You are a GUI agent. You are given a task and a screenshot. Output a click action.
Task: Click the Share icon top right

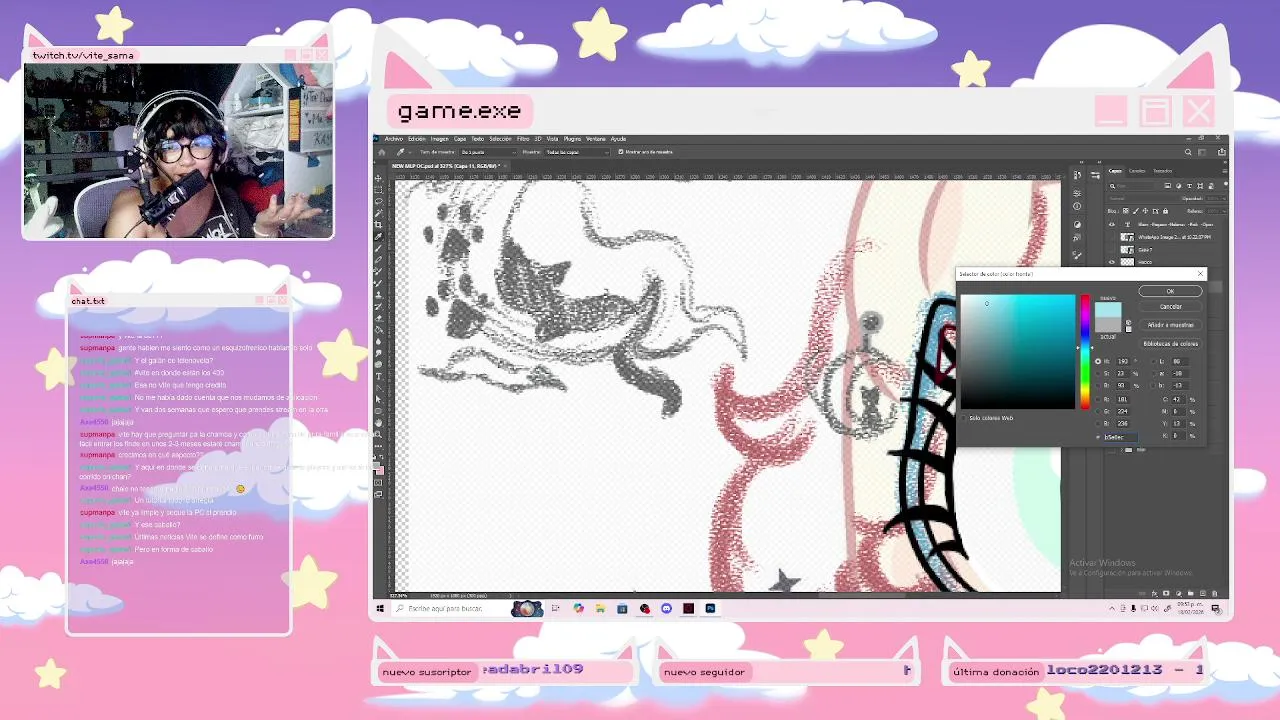1222,152
